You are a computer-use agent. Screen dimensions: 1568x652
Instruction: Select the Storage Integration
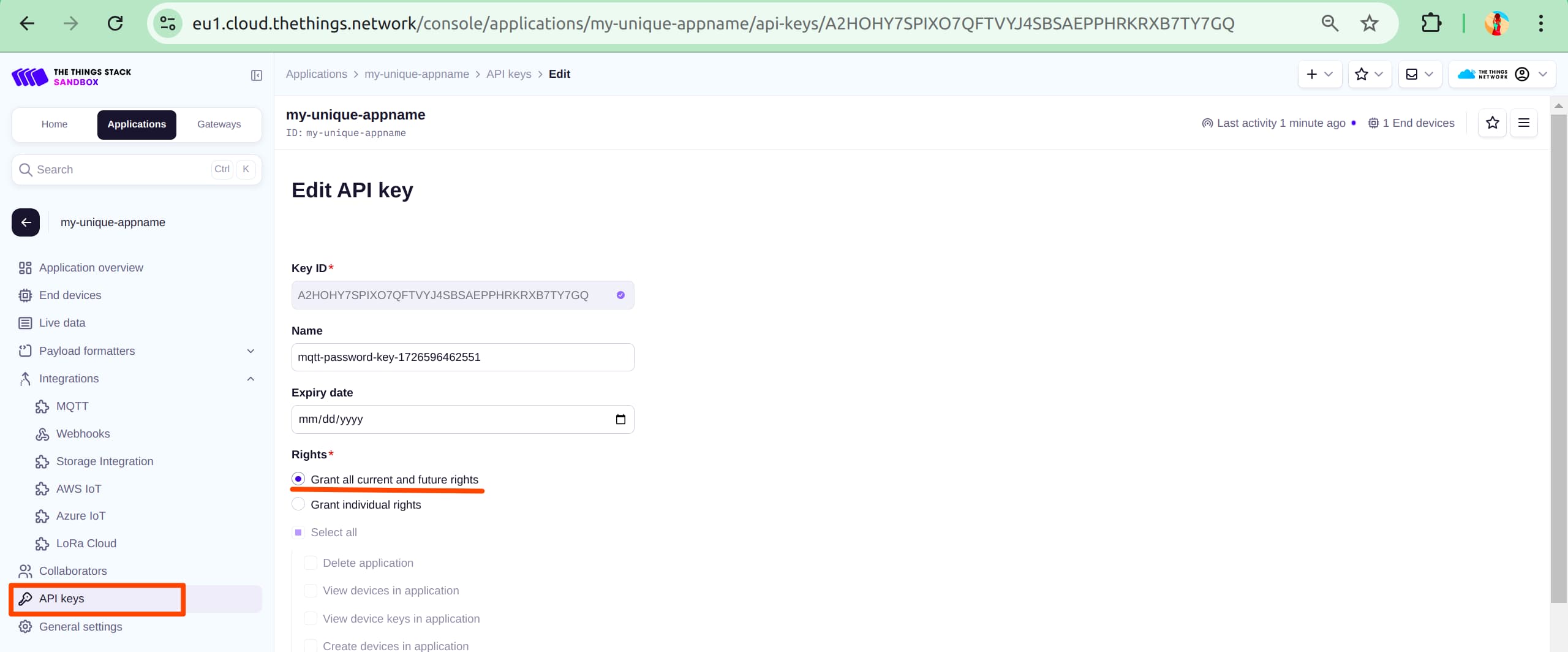tap(105, 461)
